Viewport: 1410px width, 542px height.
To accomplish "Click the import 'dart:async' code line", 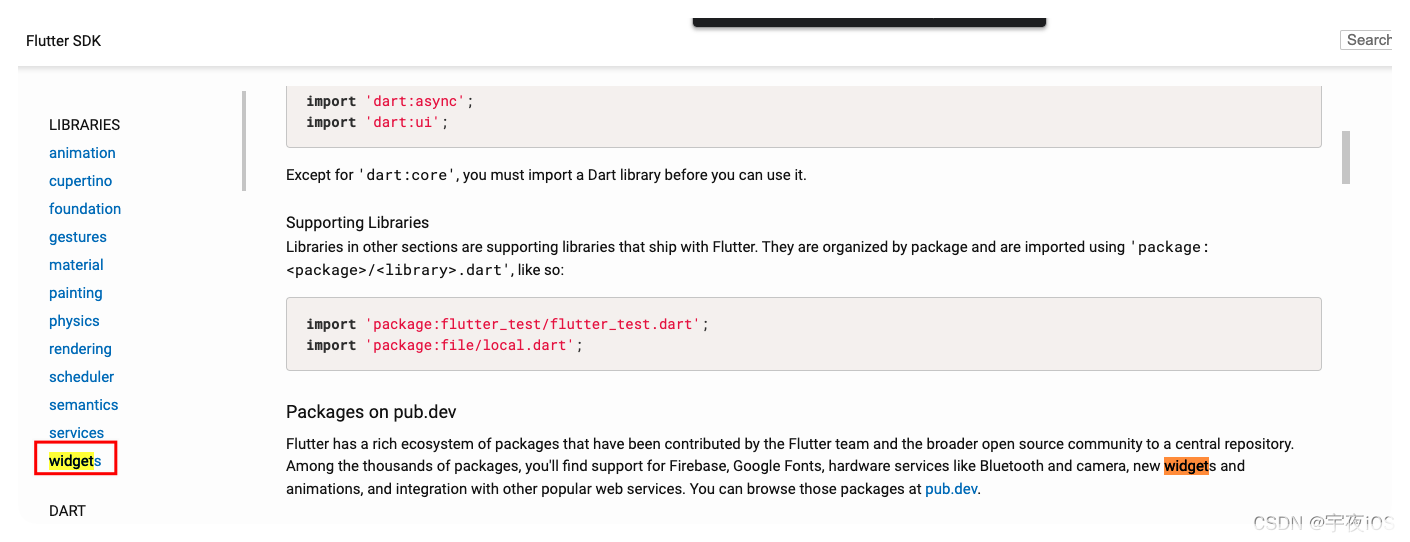I will [x=390, y=101].
